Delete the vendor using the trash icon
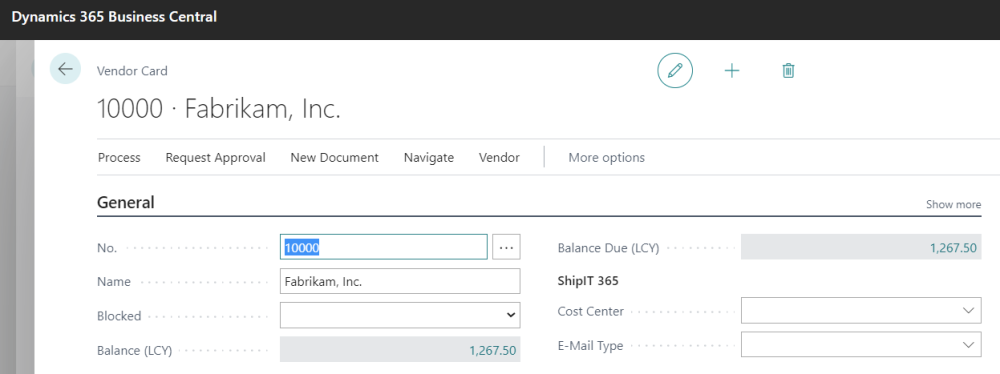This screenshot has width=1000, height=374. point(788,71)
